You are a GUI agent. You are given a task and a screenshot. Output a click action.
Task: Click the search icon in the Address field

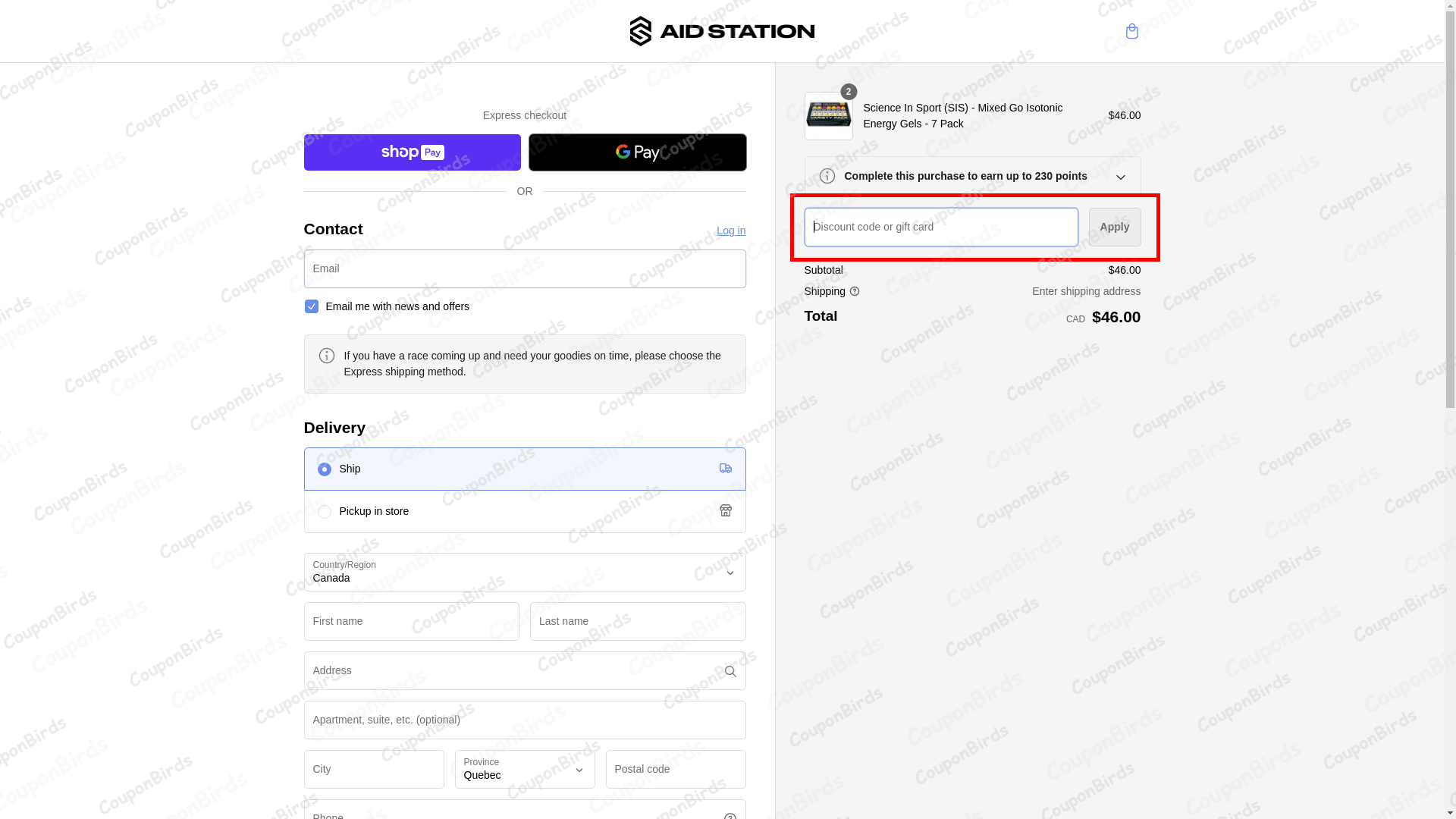point(729,671)
